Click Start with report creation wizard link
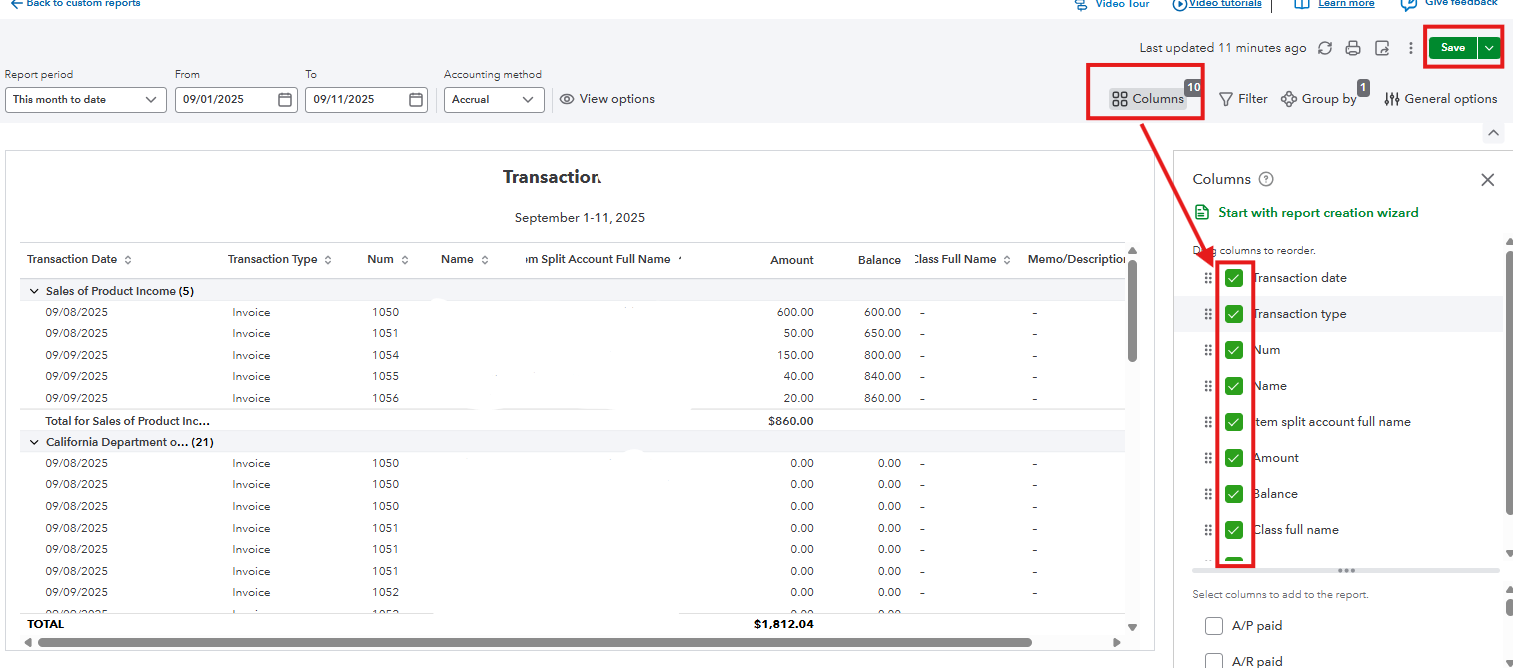The height and width of the screenshot is (668, 1513). [1317, 213]
